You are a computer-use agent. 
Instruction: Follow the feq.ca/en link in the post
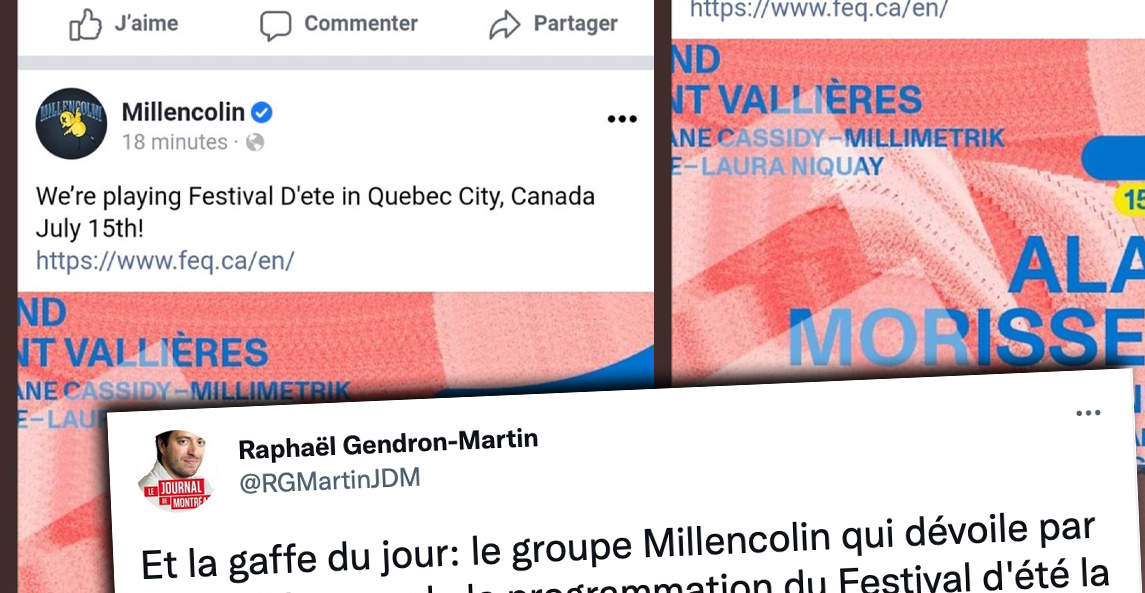[165, 261]
